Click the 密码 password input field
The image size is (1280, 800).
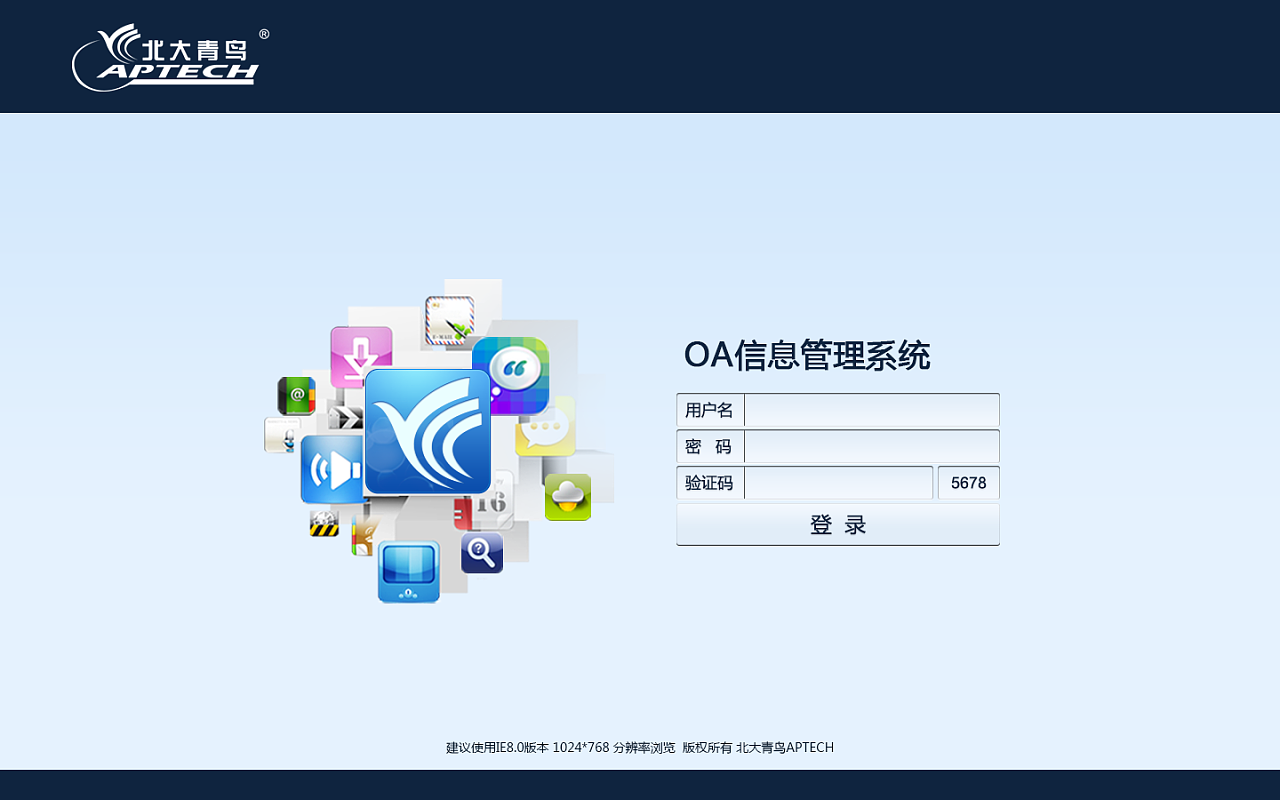[x=870, y=446]
